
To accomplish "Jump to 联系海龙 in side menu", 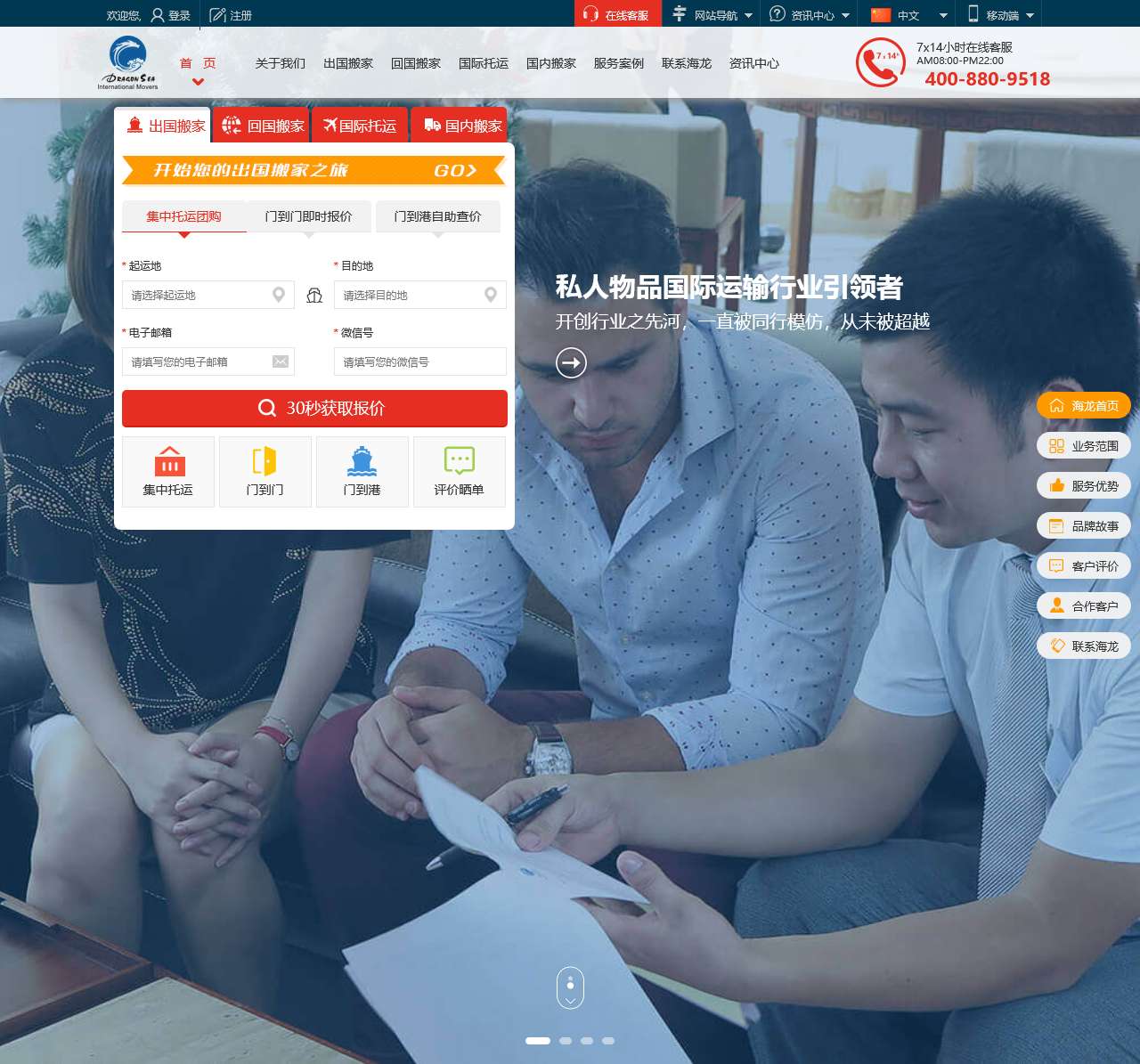I will coord(1084,646).
